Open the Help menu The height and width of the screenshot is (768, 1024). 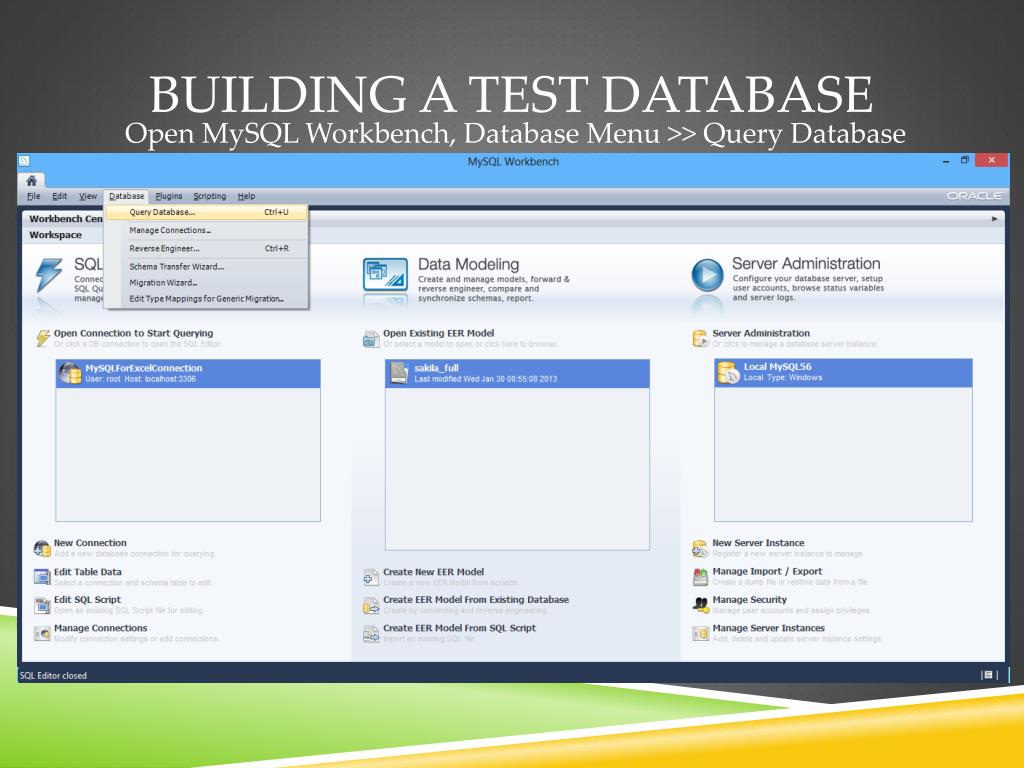point(246,196)
